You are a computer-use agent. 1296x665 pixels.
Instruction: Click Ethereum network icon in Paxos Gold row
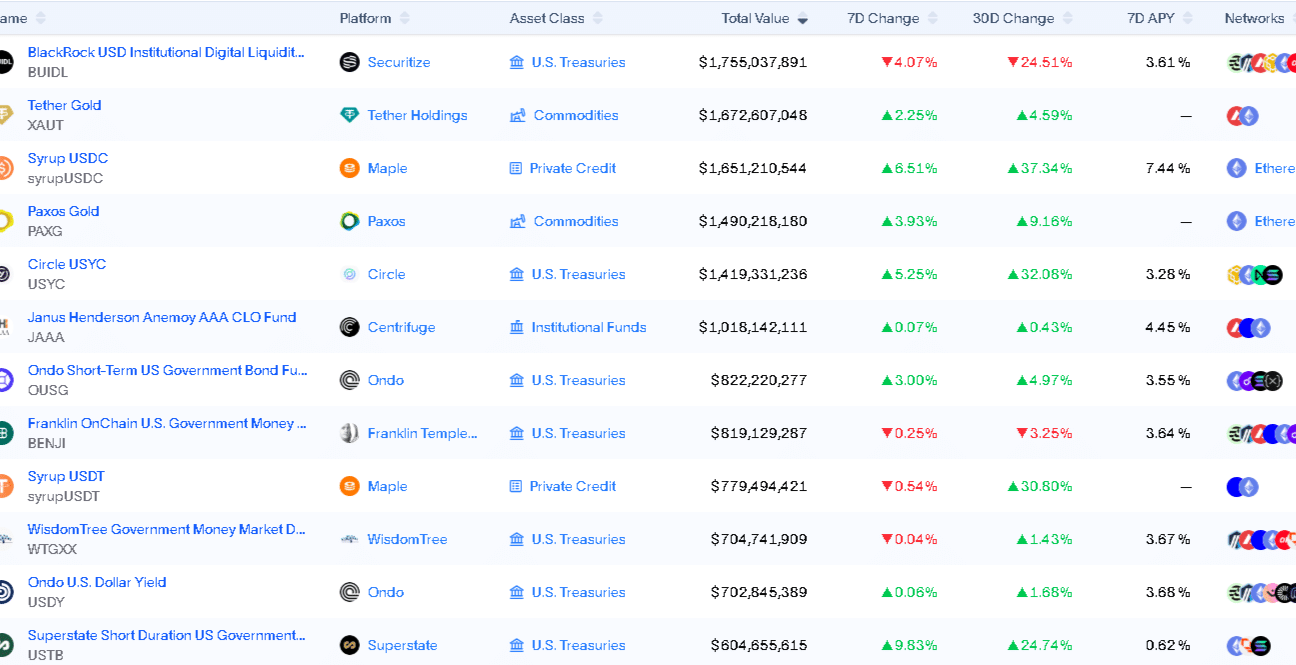(x=1237, y=221)
